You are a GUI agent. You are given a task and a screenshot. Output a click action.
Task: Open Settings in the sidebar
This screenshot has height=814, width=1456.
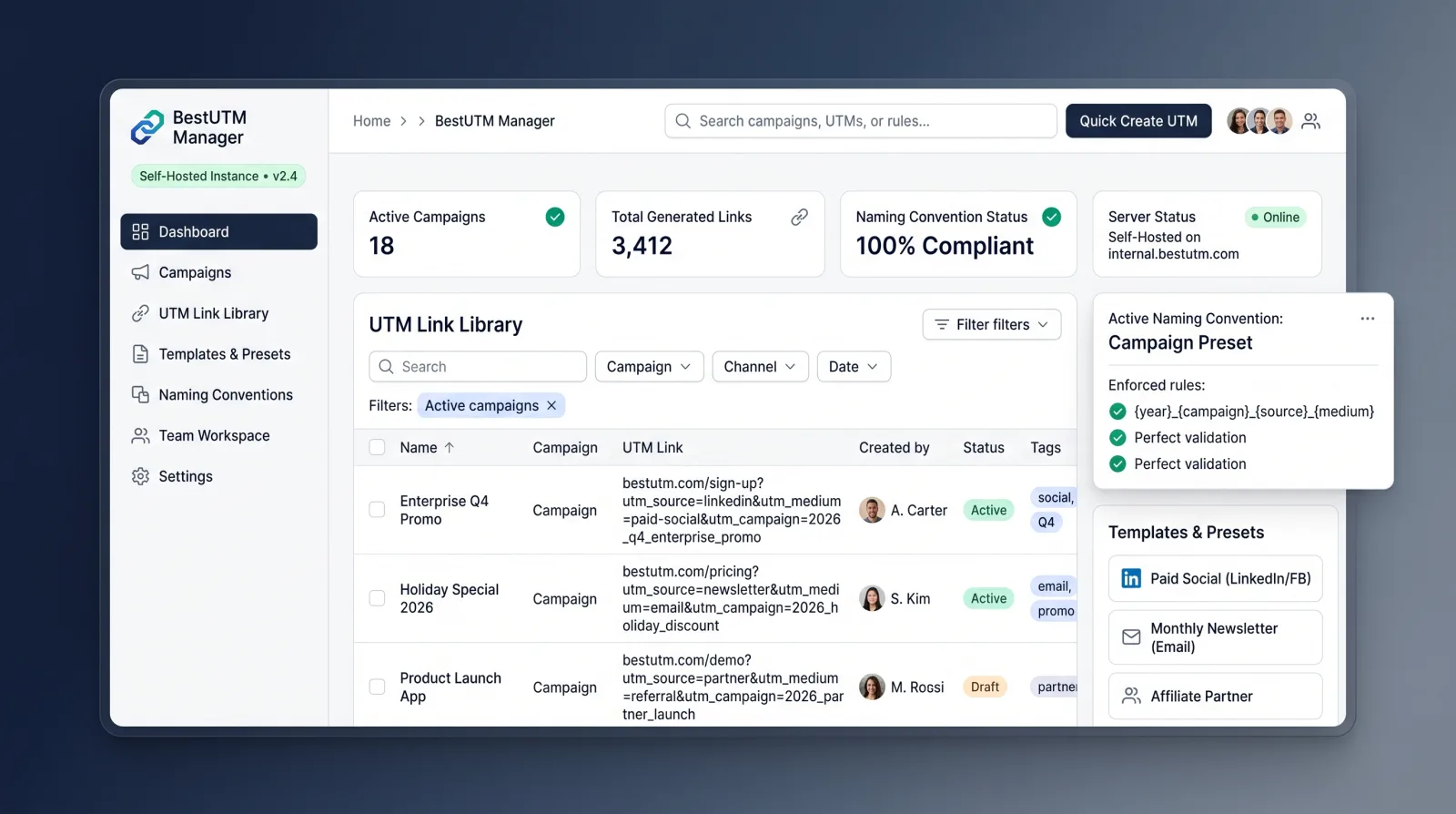click(218, 477)
